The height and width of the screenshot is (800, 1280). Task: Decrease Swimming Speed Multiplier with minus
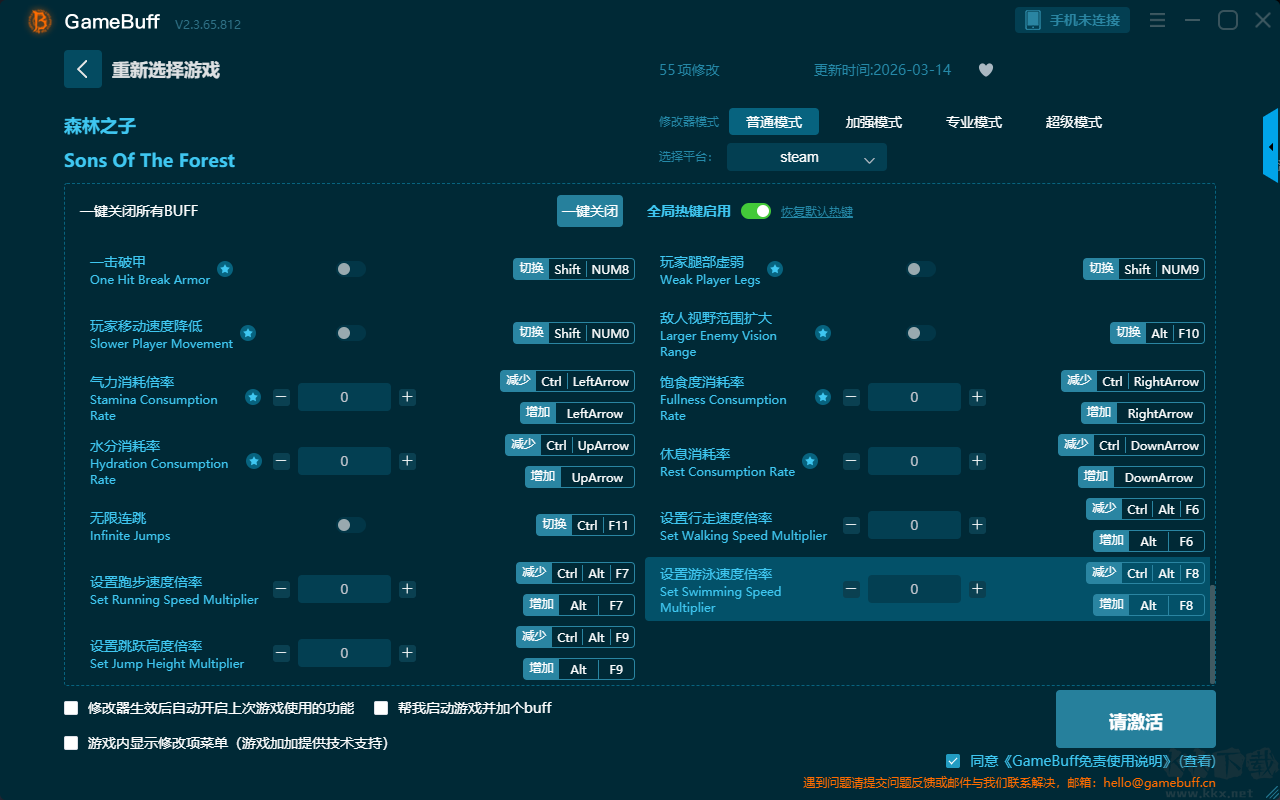pos(851,589)
